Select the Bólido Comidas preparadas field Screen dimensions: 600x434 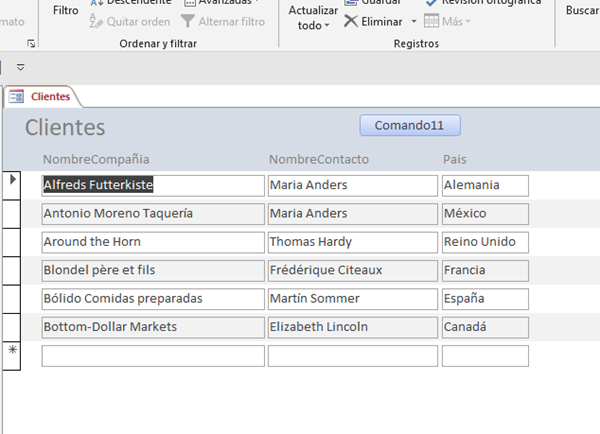click(153, 299)
